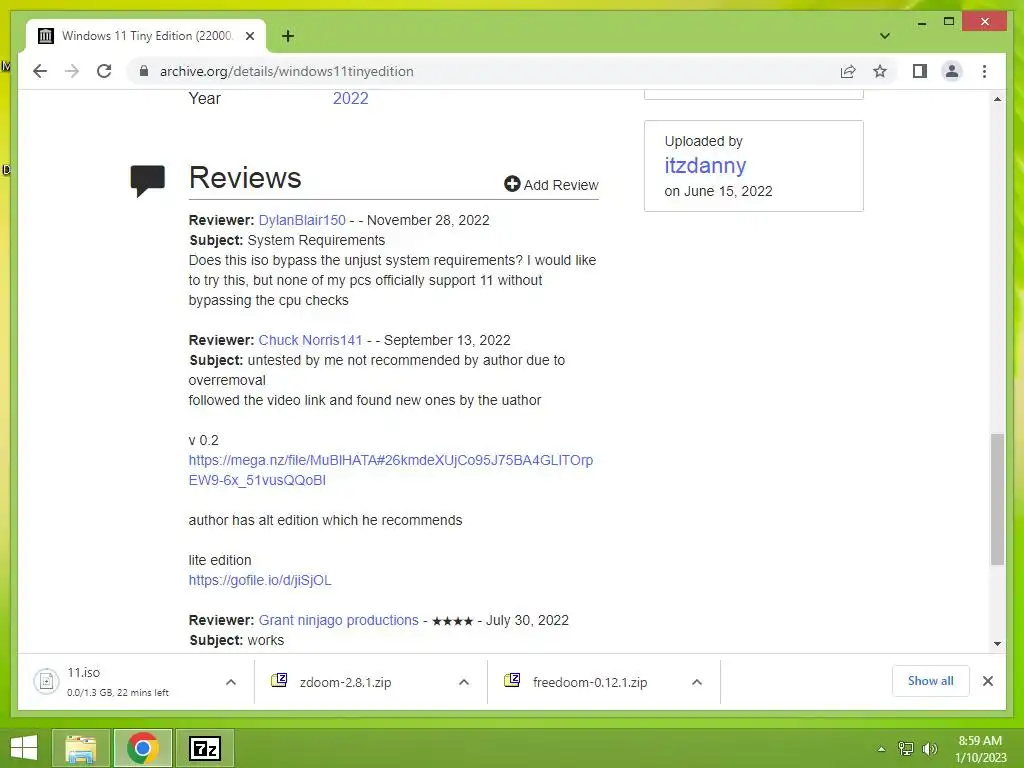Click the 'Subject: works' line
The image size is (1024, 768).
[237, 641]
